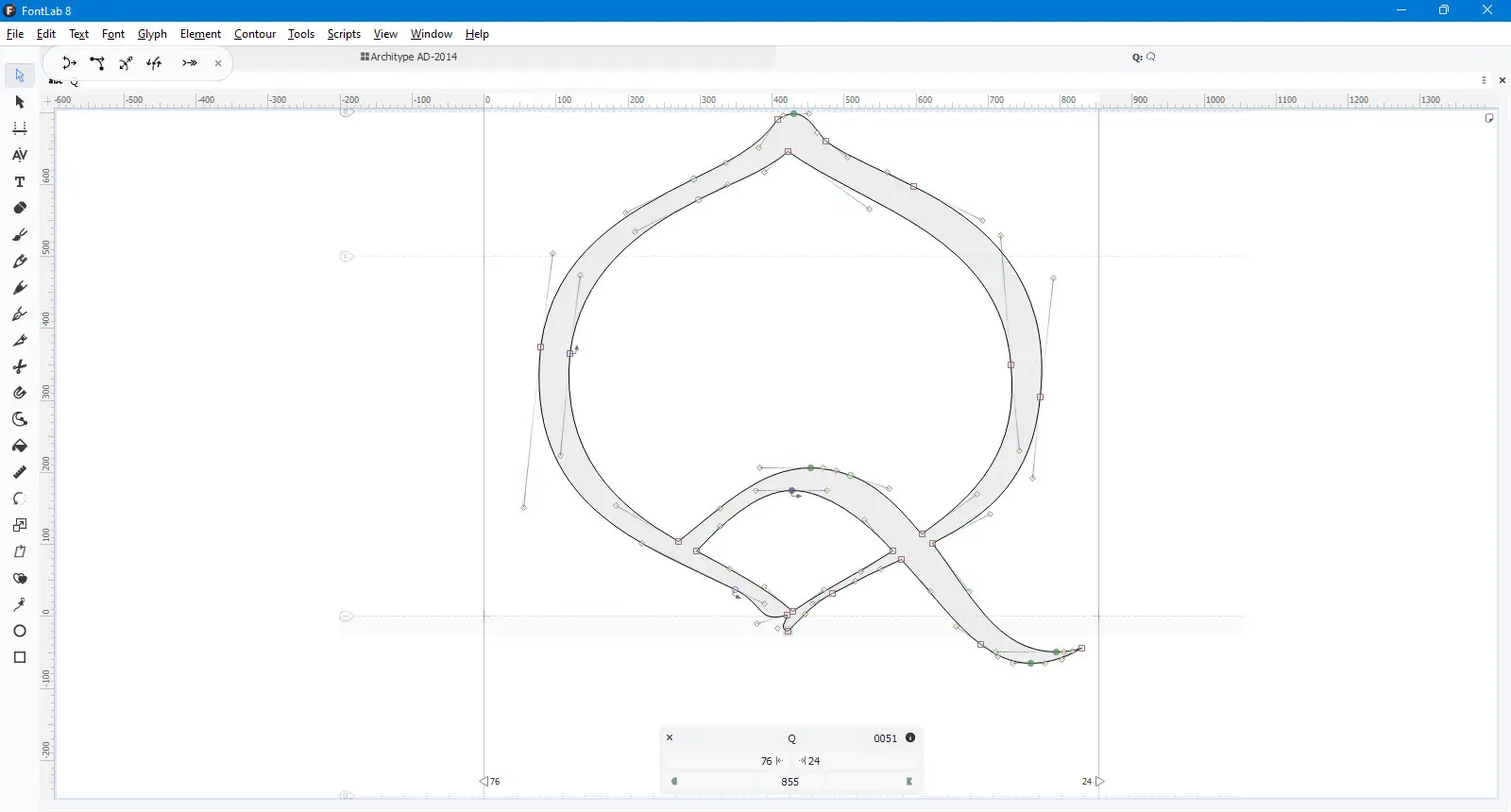Click the right sidebearing triangle handle labeled 24
Image resolution: width=1511 pixels, height=812 pixels.
pos(1099,782)
